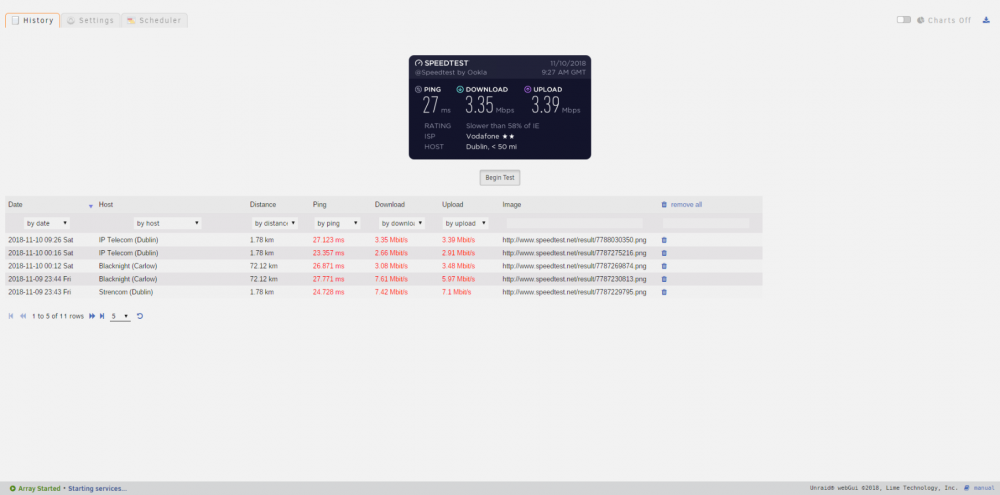Click download value 7.61 Mbit/s
Screen dimensions: 1000x495
tap(391, 279)
